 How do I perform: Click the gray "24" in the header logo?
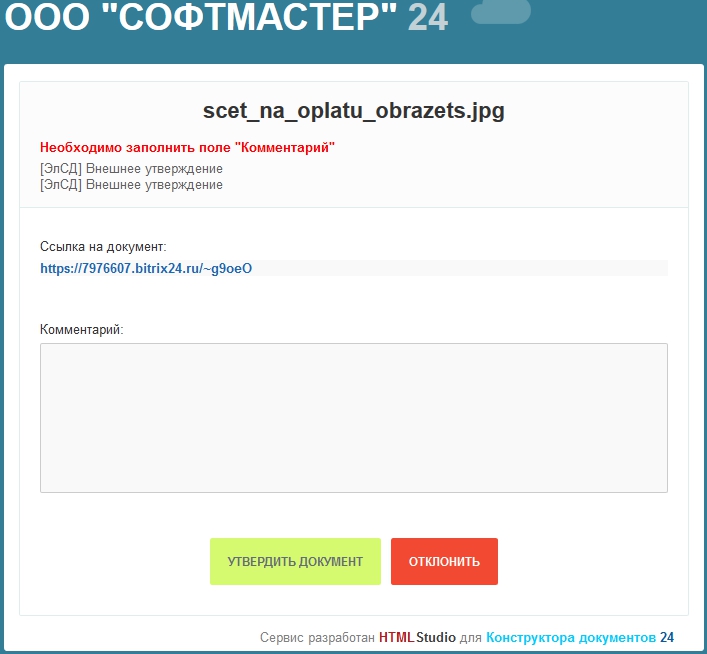click(x=428, y=17)
